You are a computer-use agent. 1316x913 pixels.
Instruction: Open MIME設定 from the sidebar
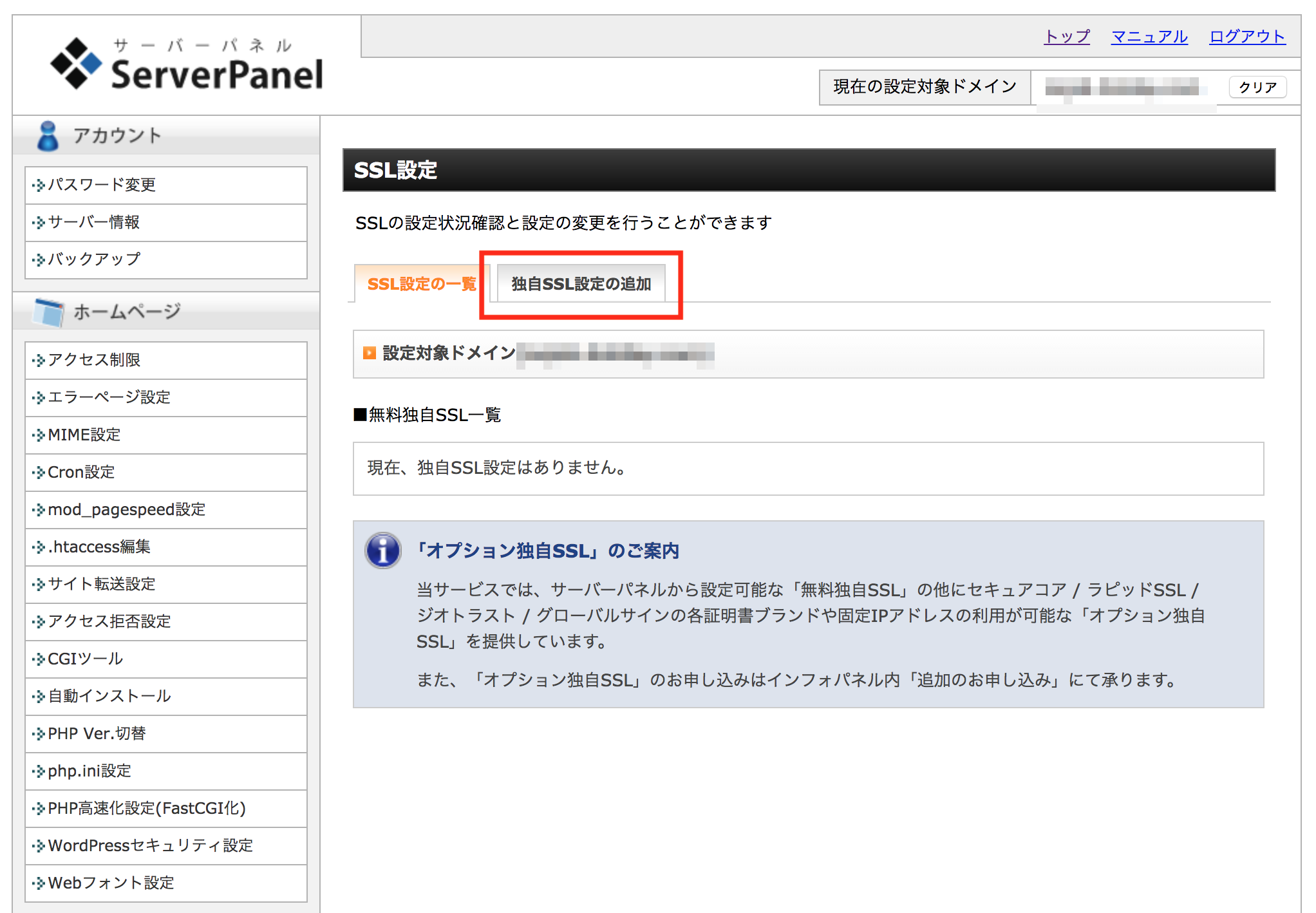click(x=82, y=435)
